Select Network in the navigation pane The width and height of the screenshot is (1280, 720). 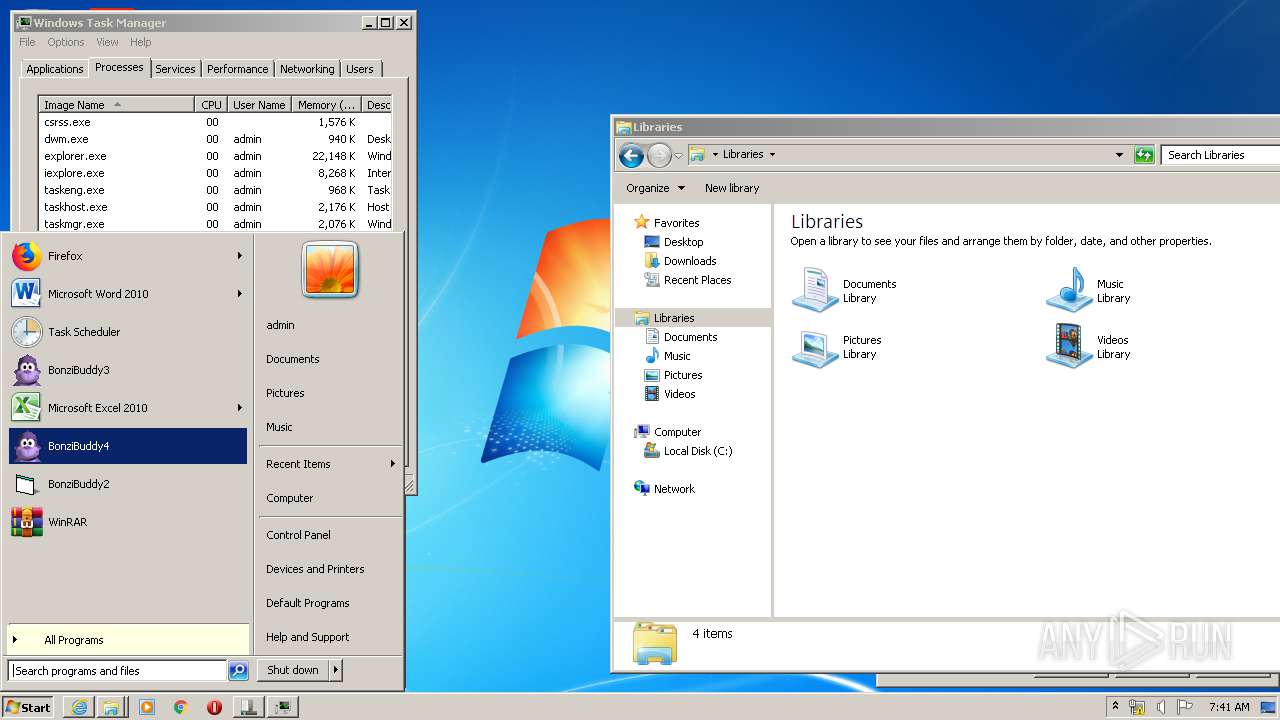(674, 489)
